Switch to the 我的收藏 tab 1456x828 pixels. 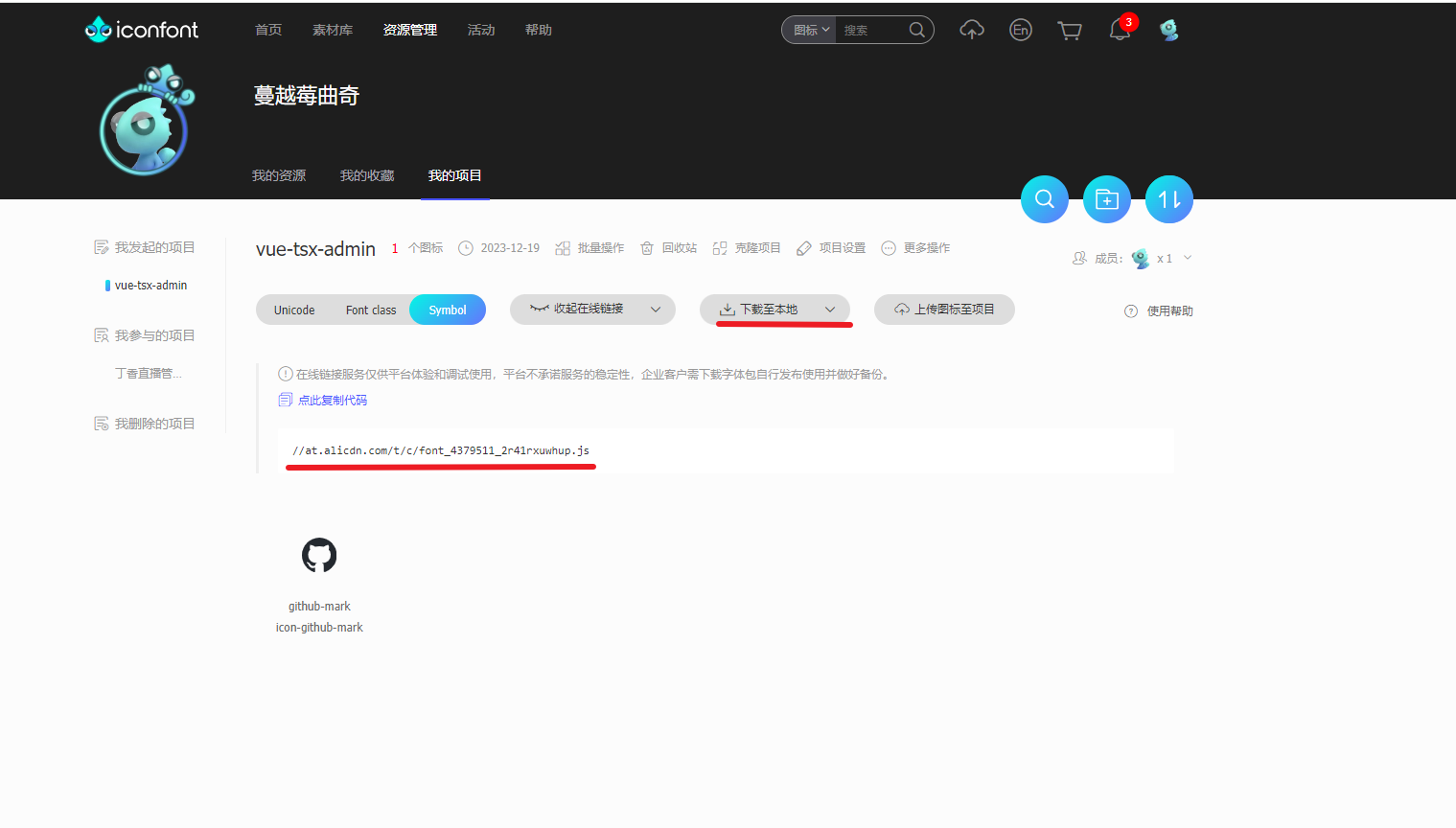pos(367,175)
